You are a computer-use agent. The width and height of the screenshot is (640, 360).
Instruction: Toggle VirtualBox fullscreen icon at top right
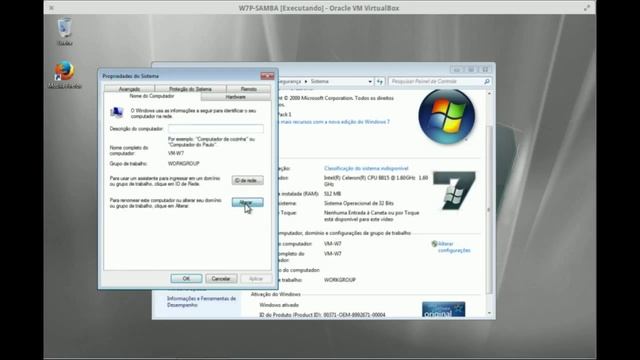[x=587, y=8]
